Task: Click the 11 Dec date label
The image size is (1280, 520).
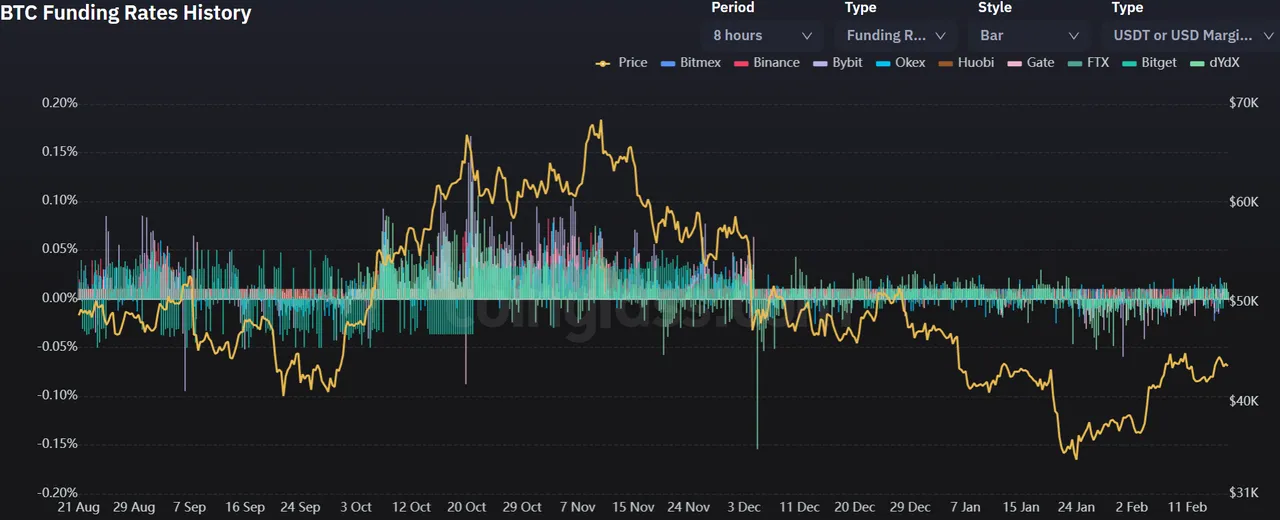Action: (x=798, y=508)
